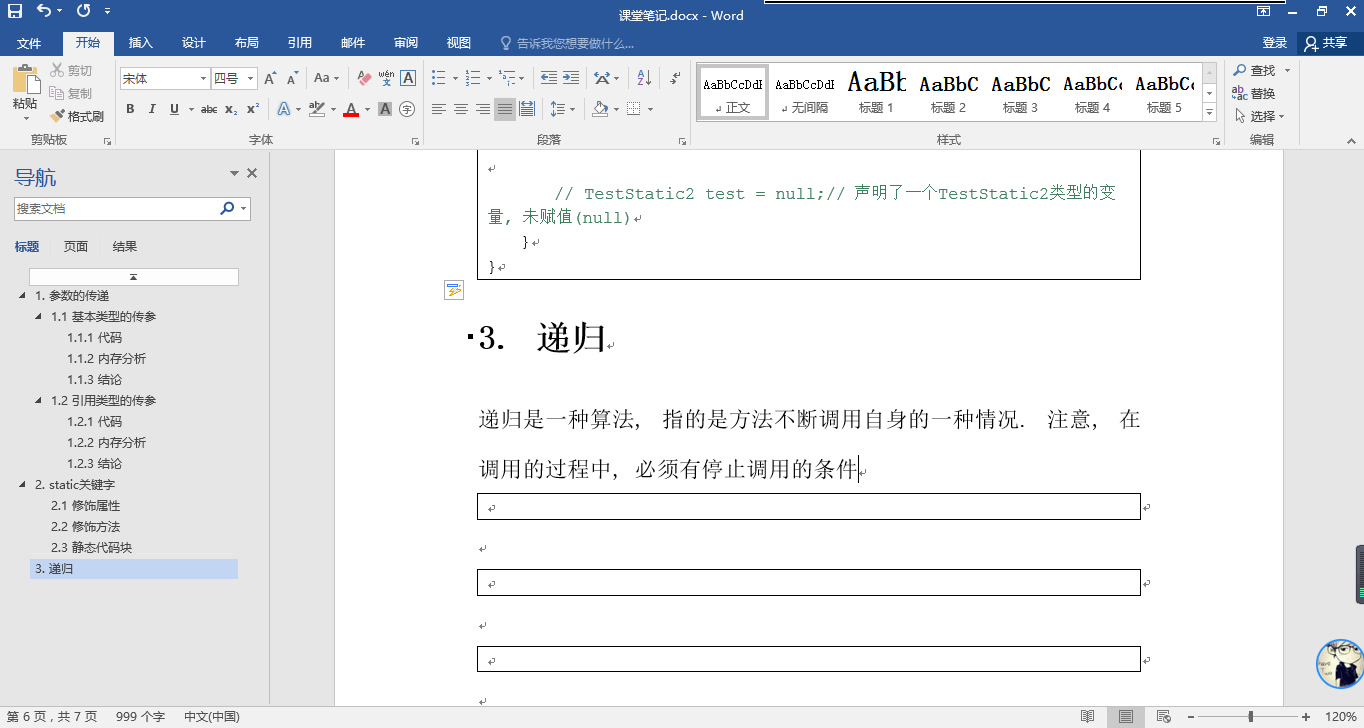
Task: Switch to the 插入 ribbon tab
Action: coord(140,43)
